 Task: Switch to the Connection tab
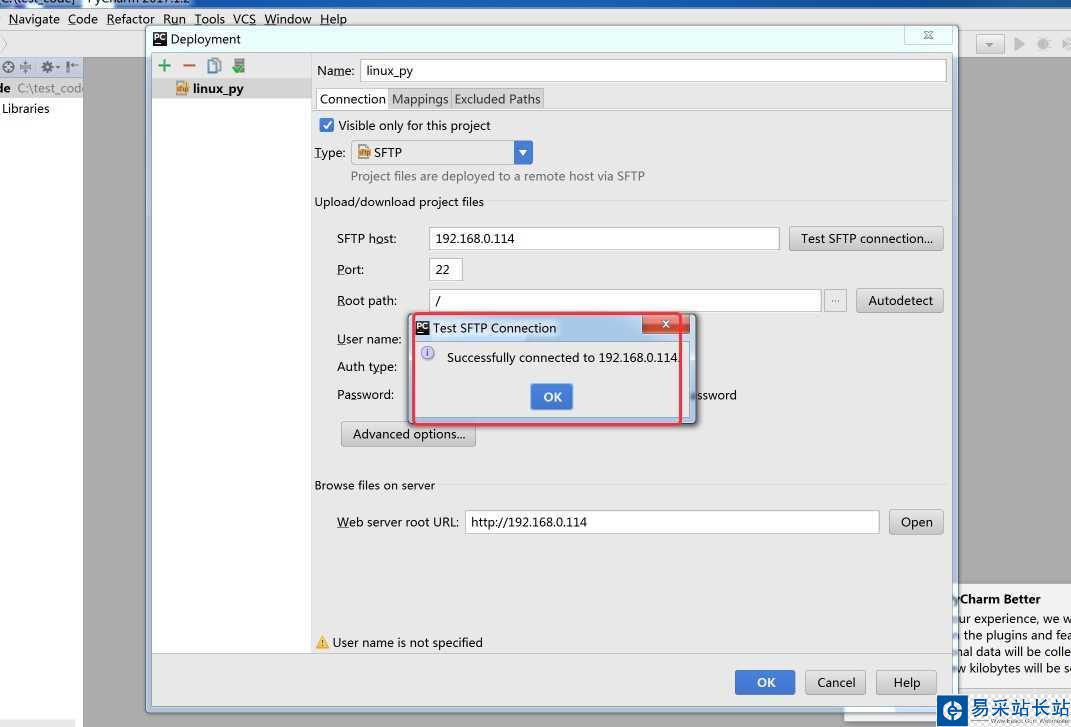click(x=352, y=99)
